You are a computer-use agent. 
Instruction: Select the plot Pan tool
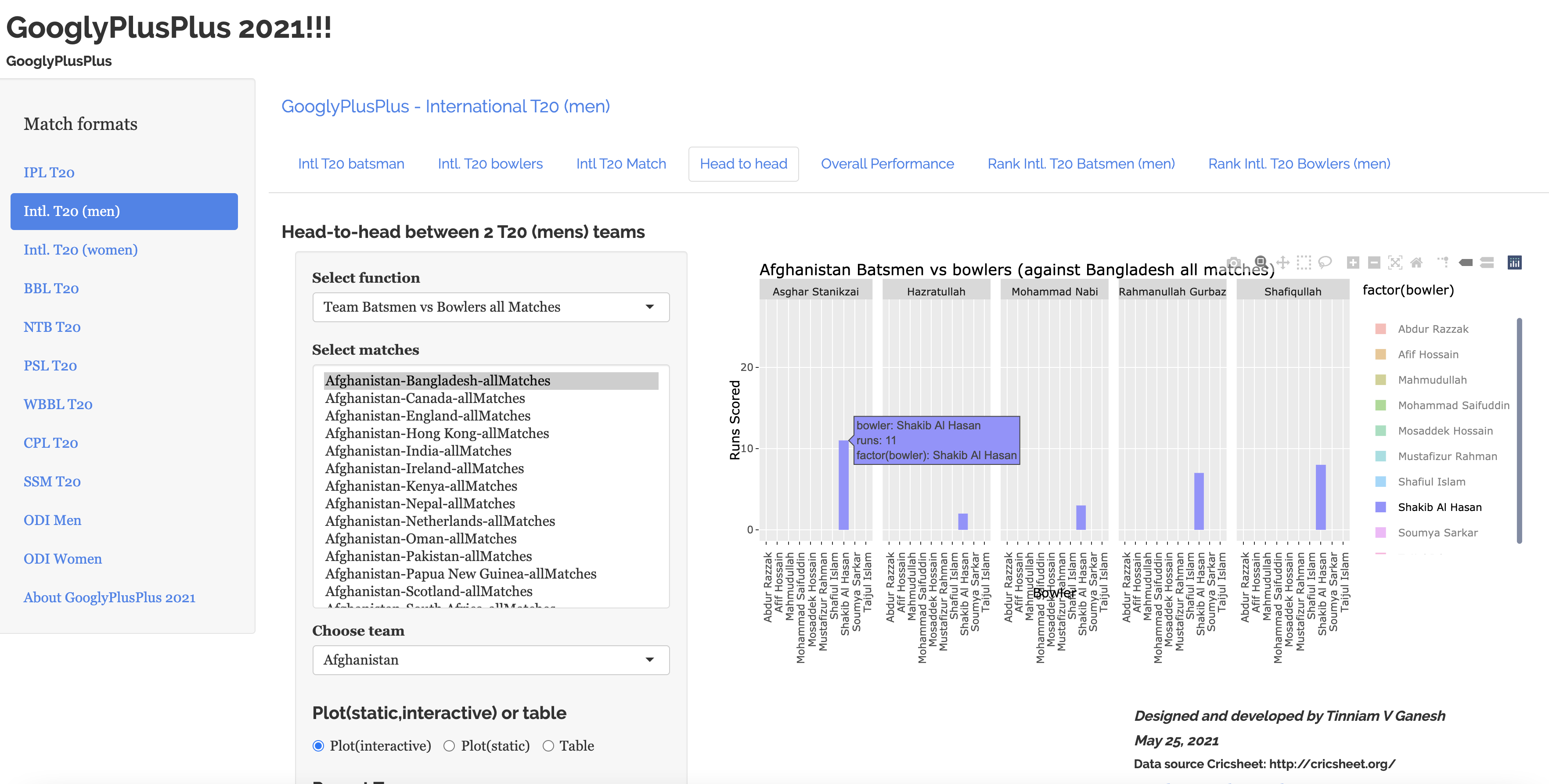point(1282,263)
